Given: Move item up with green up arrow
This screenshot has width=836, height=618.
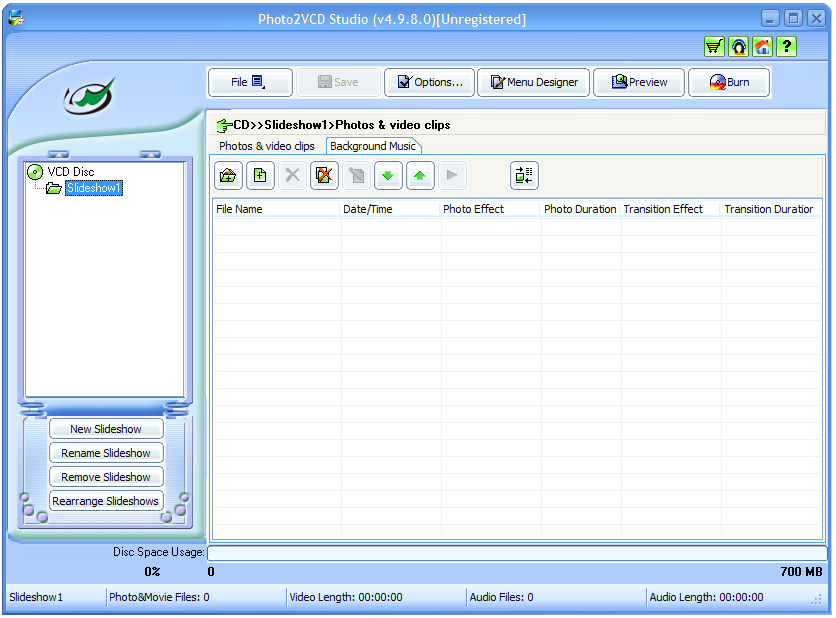Looking at the screenshot, I should click(420, 176).
